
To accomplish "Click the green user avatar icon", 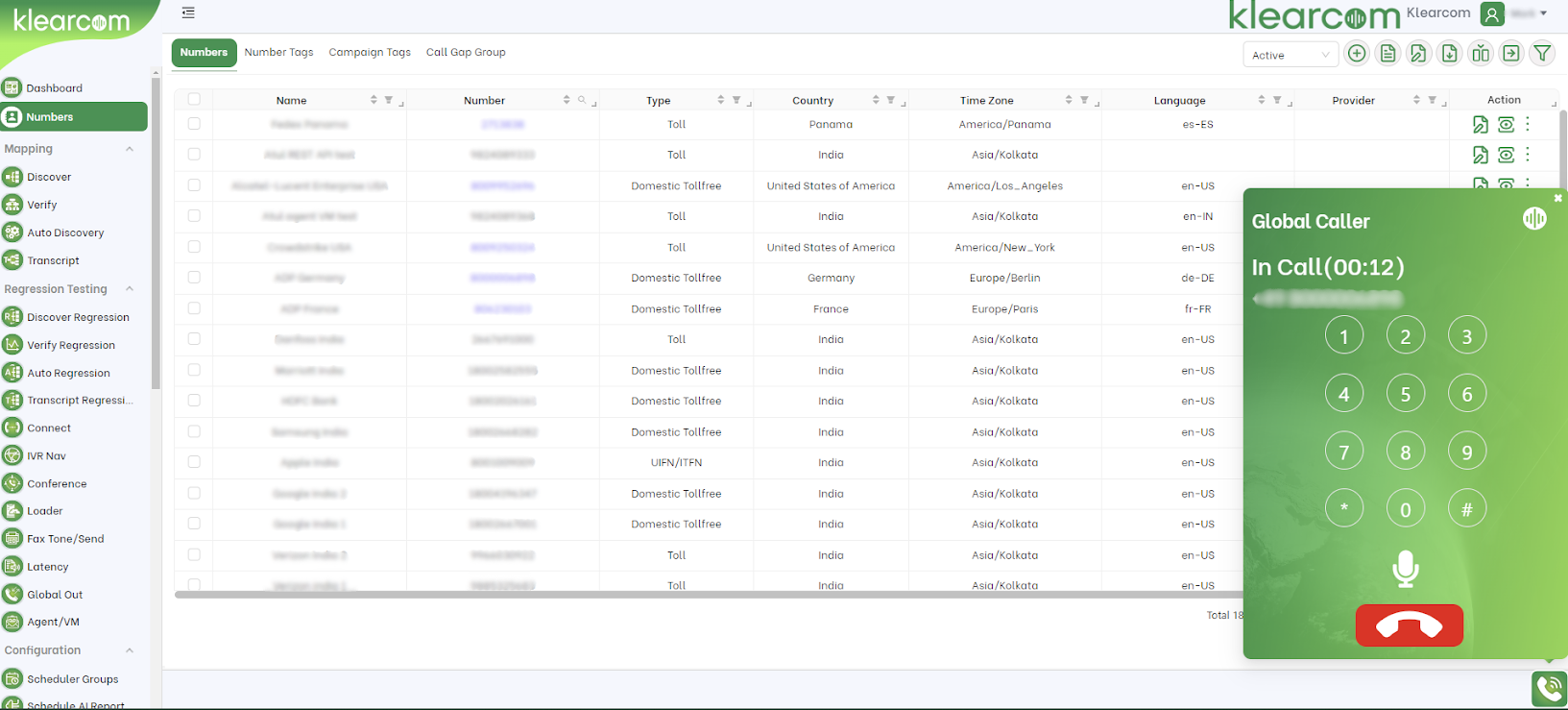I will pos(1492,13).
